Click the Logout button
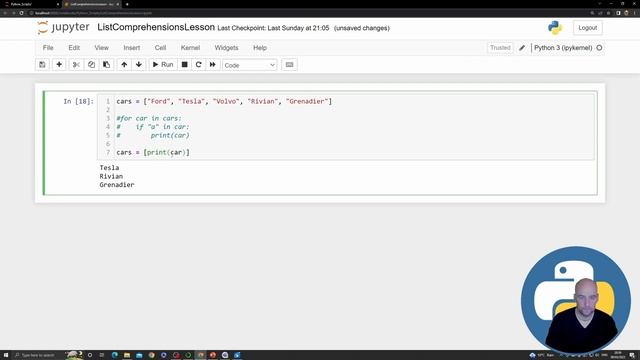Image resolution: width=640 pixels, height=360 pixels. 587,28
